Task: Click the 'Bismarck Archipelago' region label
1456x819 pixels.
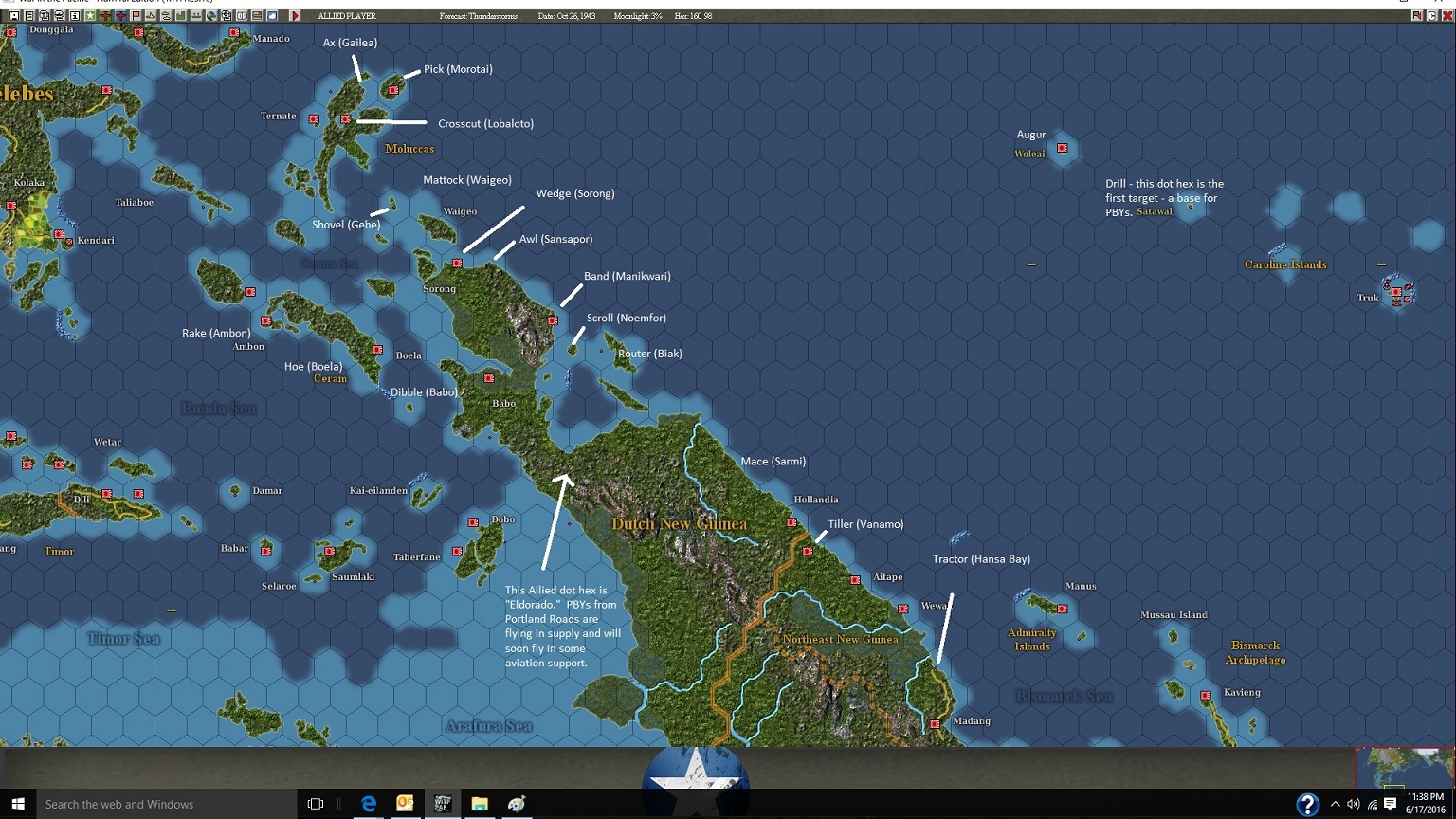Action: (x=1255, y=652)
